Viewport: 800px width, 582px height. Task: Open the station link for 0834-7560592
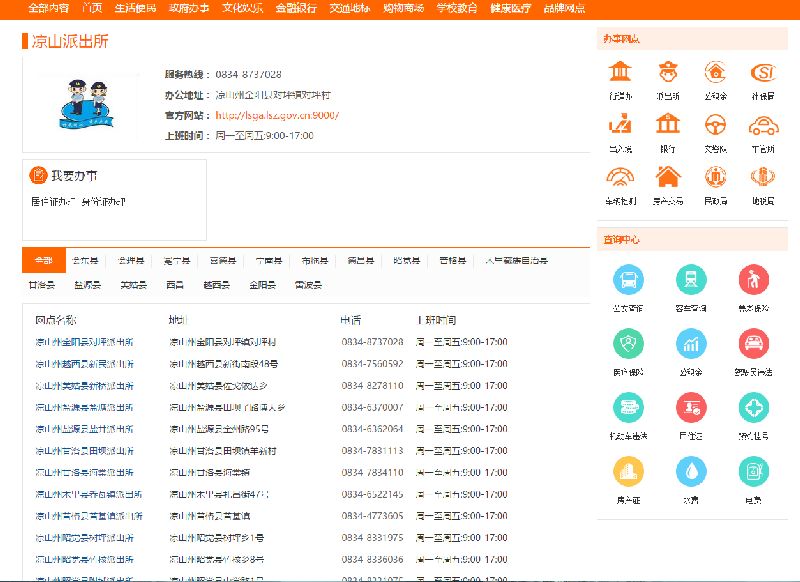point(84,364)
